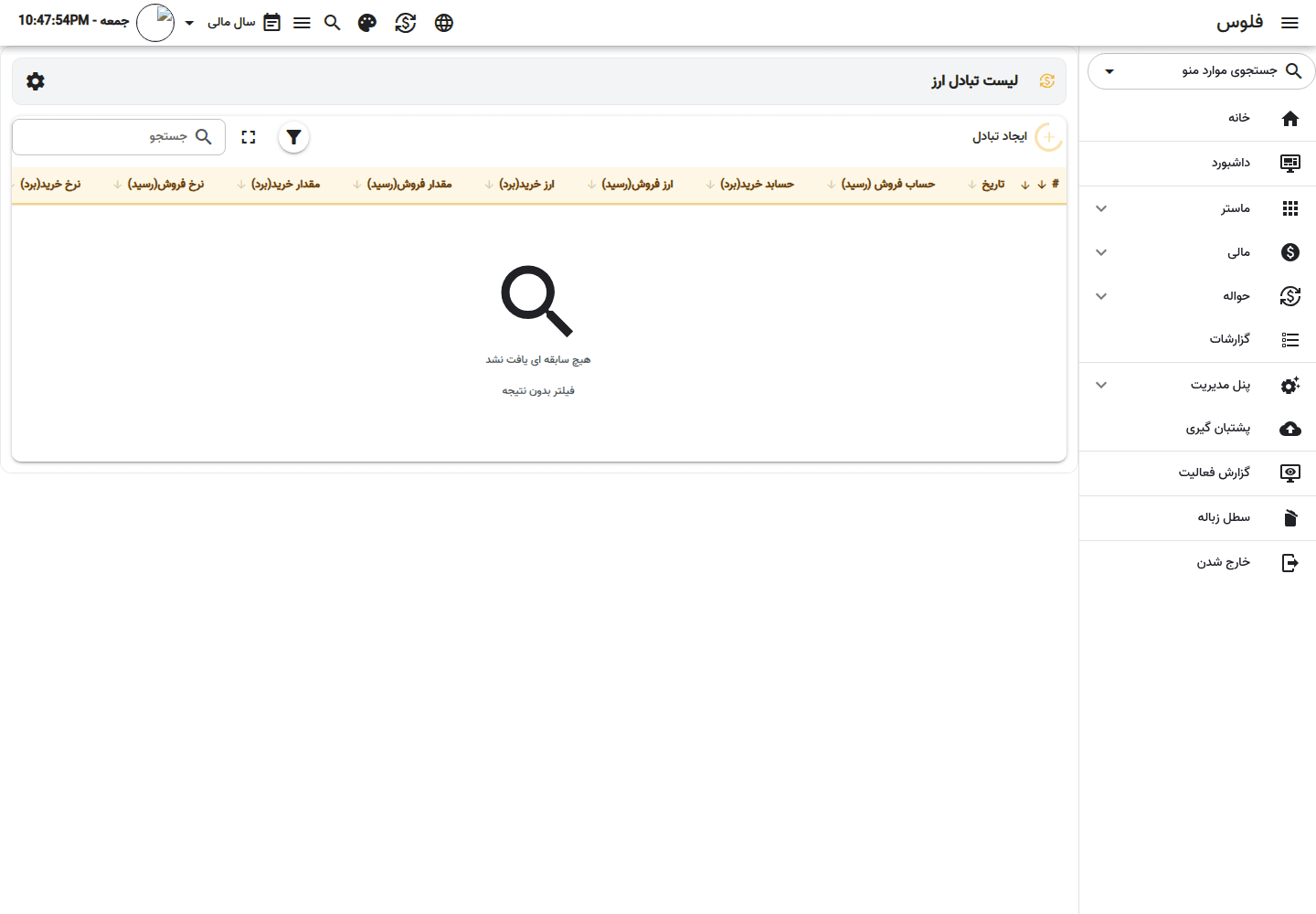The image size is (1316, 914).
Task: Open the hamburger menu beside فلوس
Action: [1290, 23]
